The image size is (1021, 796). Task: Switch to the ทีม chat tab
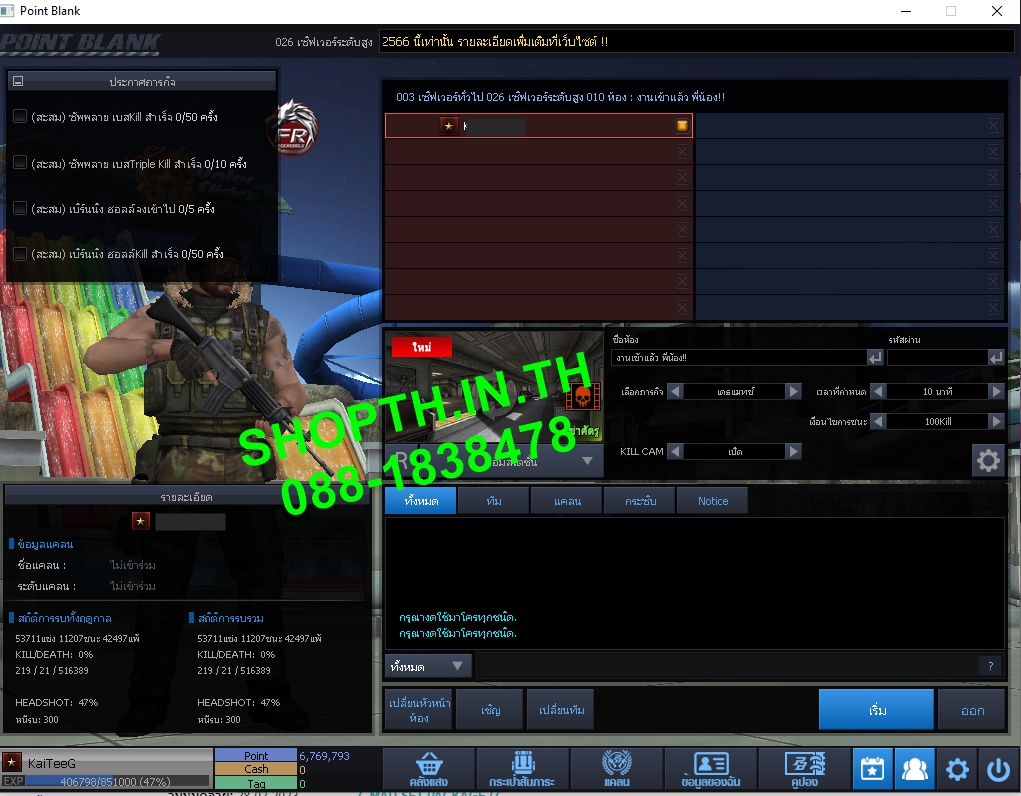coord(494,501)
